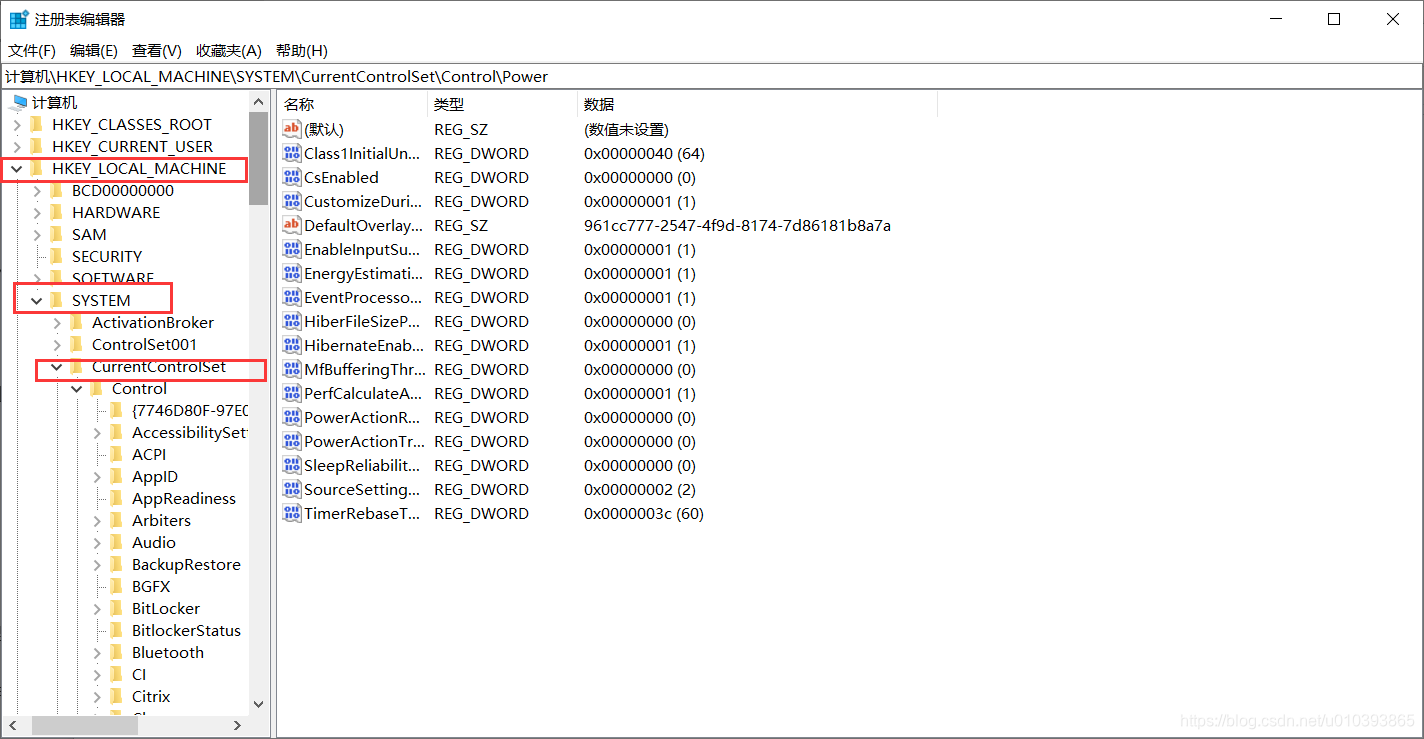1424x739 pixels.
Task: Click the folder icon of Bluetooth key
Action: pyautogui.click(x=117, y=652)
